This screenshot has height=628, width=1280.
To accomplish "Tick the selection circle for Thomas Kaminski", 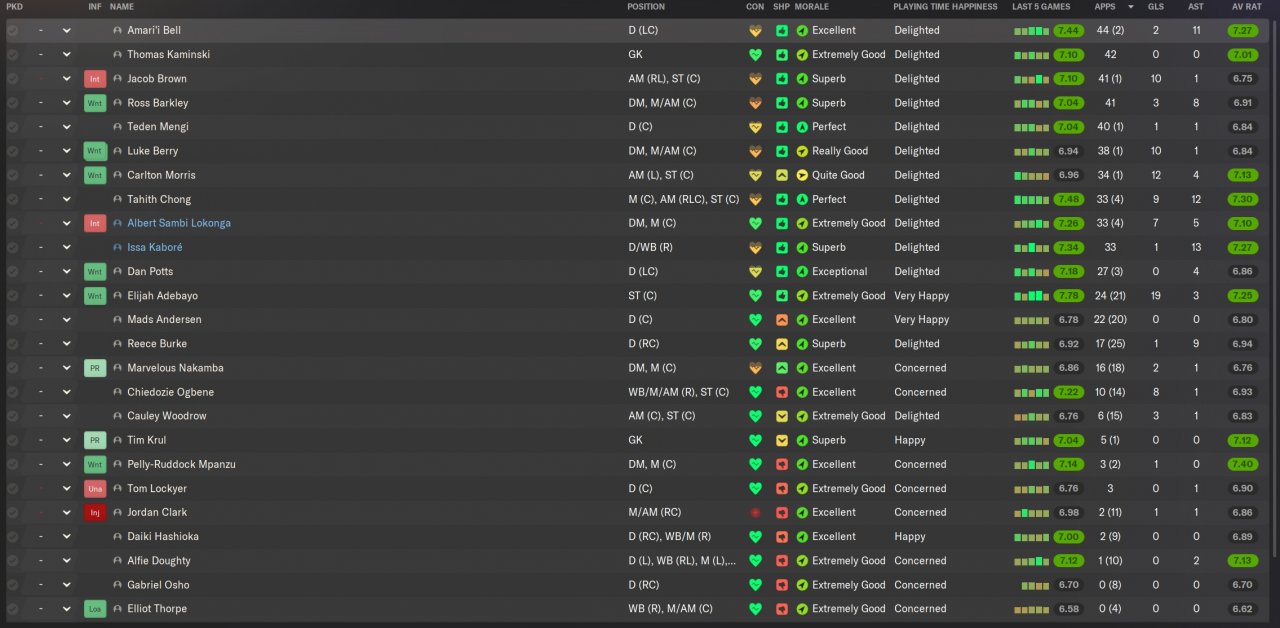I will (x=12, y=55).
